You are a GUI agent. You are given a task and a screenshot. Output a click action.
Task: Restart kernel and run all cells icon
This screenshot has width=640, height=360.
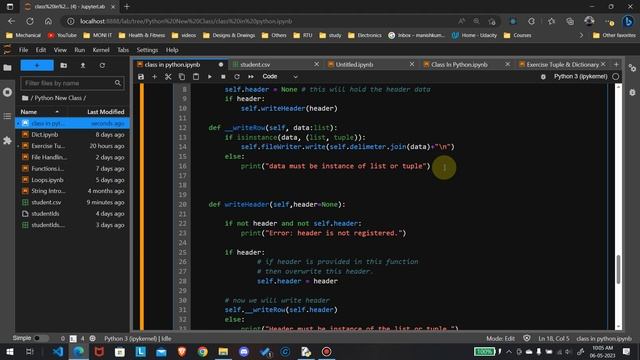pyautogui.click(x=251, y=77)
